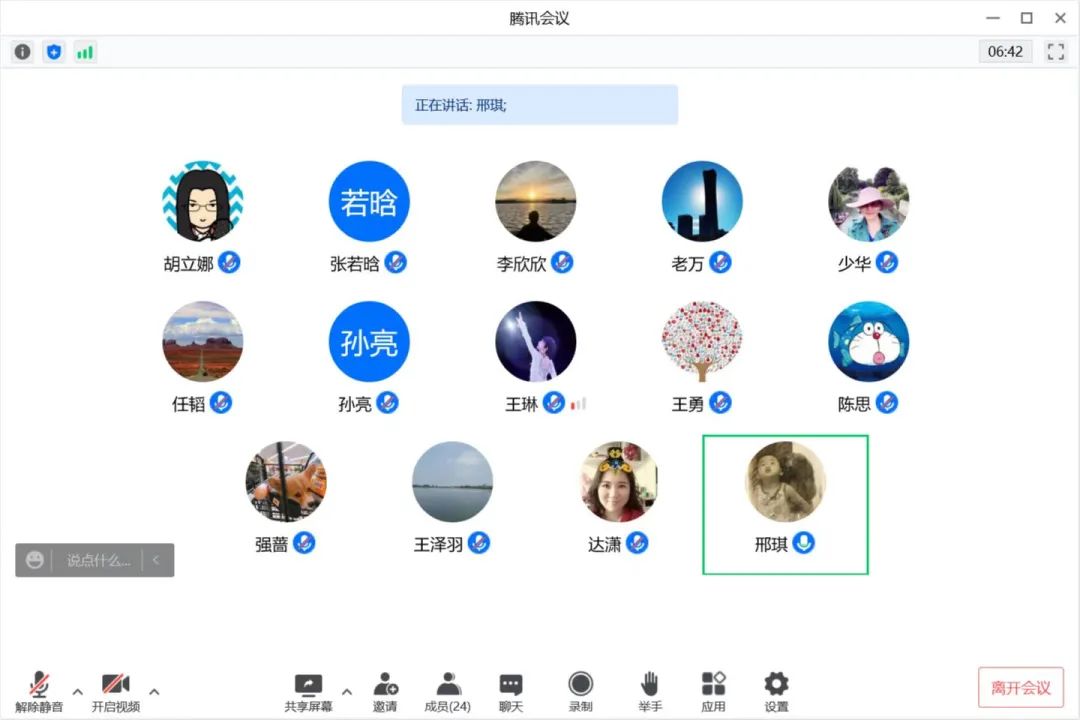Select 胡立娜's avatar
The height and width of the screenshot is (720, 1080).
click(202, 201)
